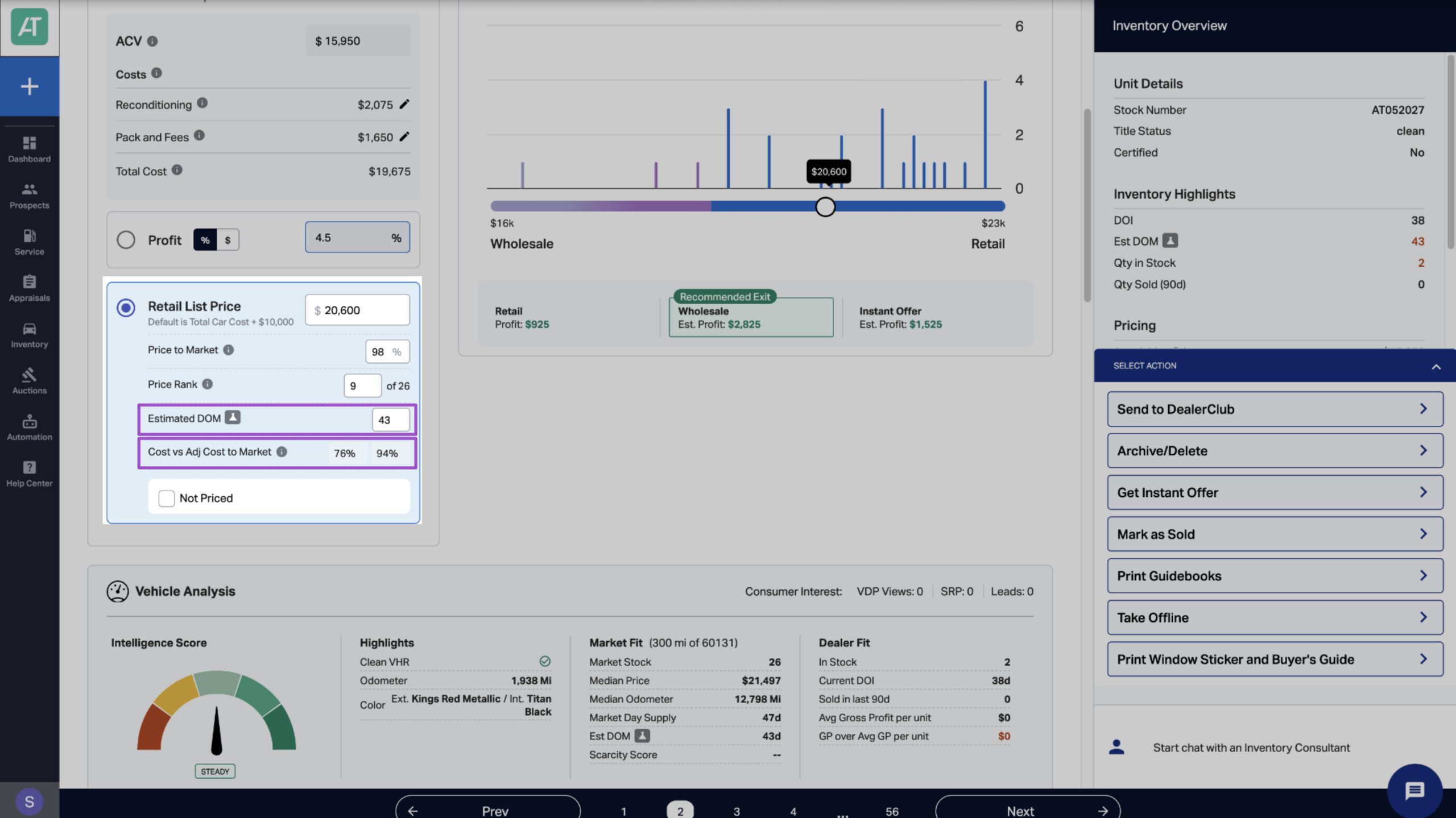Click the Price to Market info icon
The width and height of the screenshot is (1456, 818).
pos(228,350)
